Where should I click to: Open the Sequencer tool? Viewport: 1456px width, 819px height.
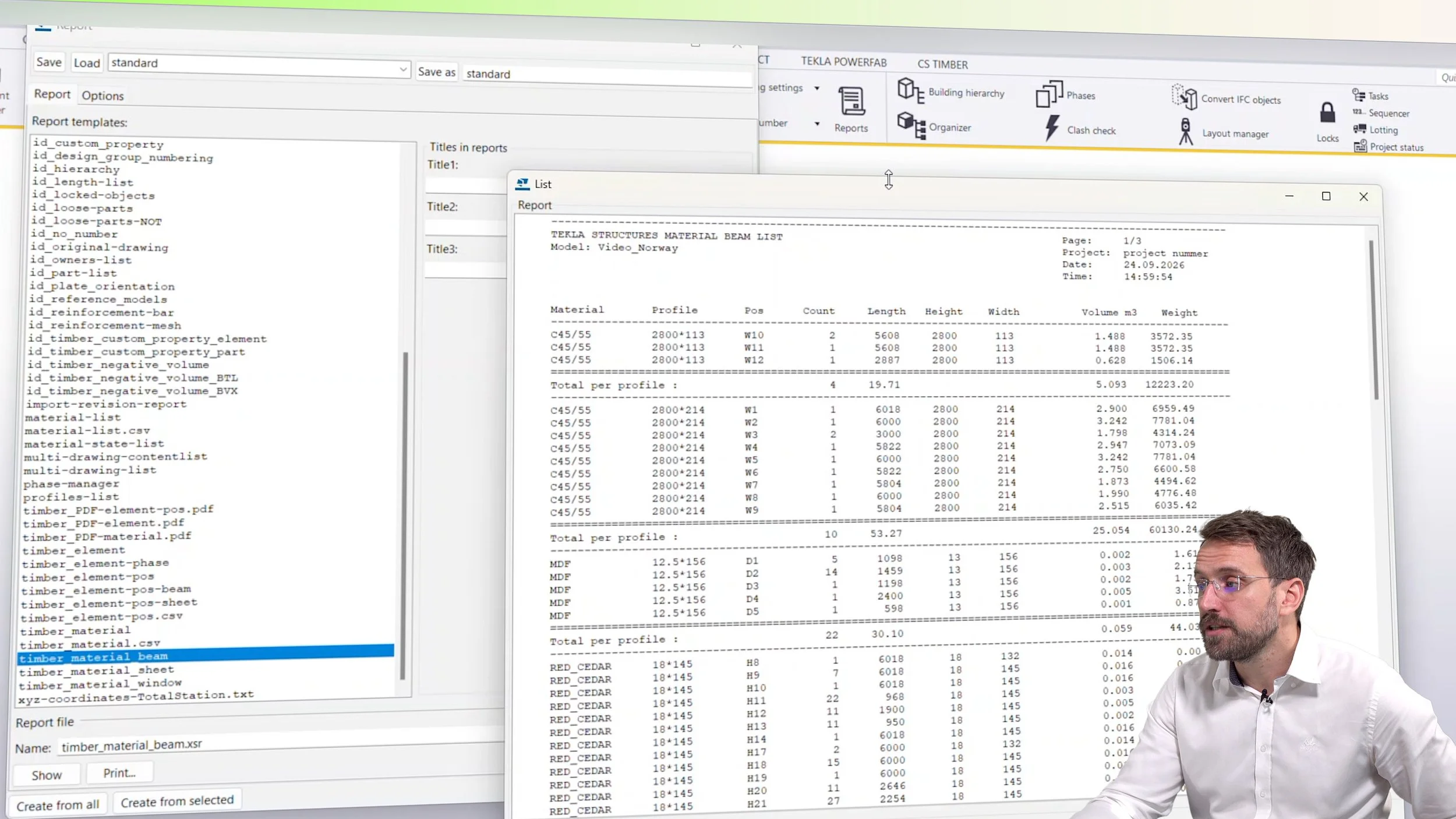[1381, 112]
